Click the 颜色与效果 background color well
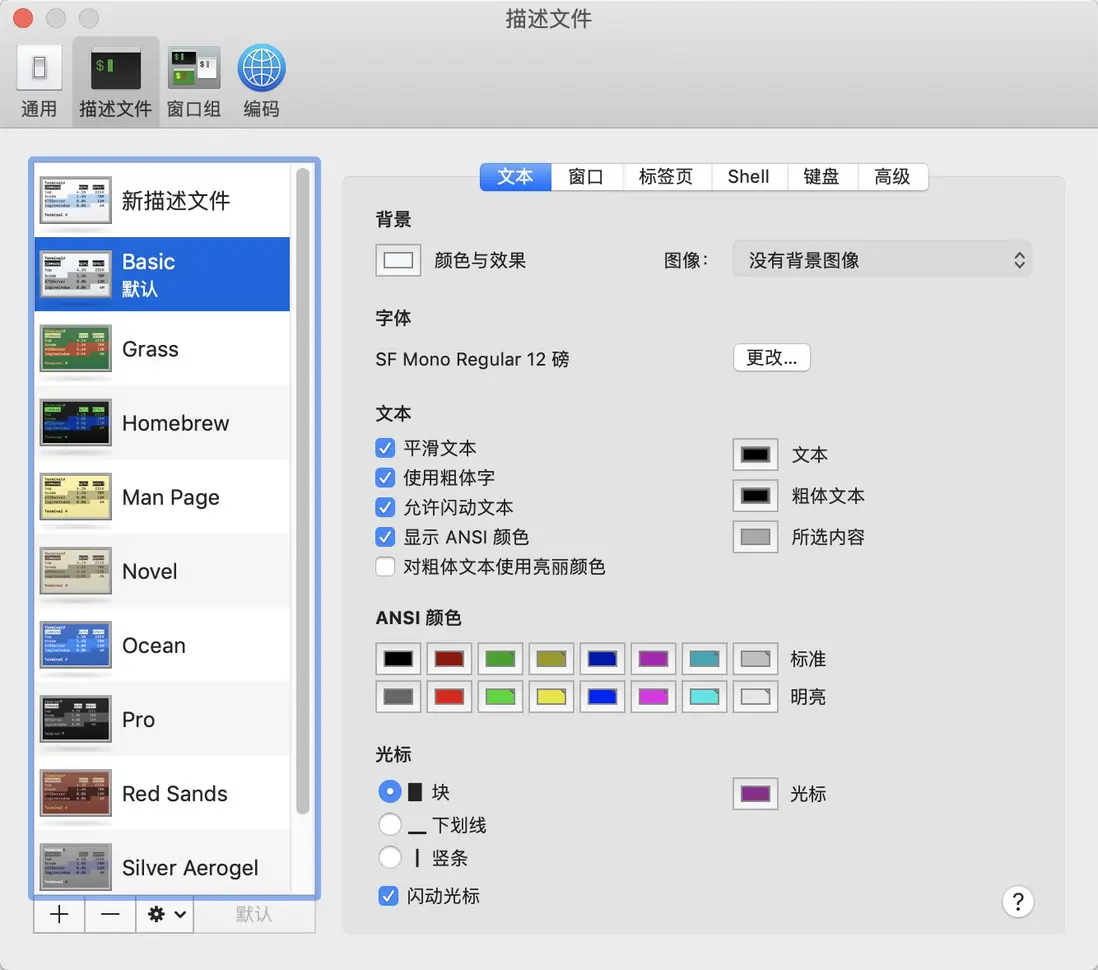 pyautogui.click(x=398, y=261)
